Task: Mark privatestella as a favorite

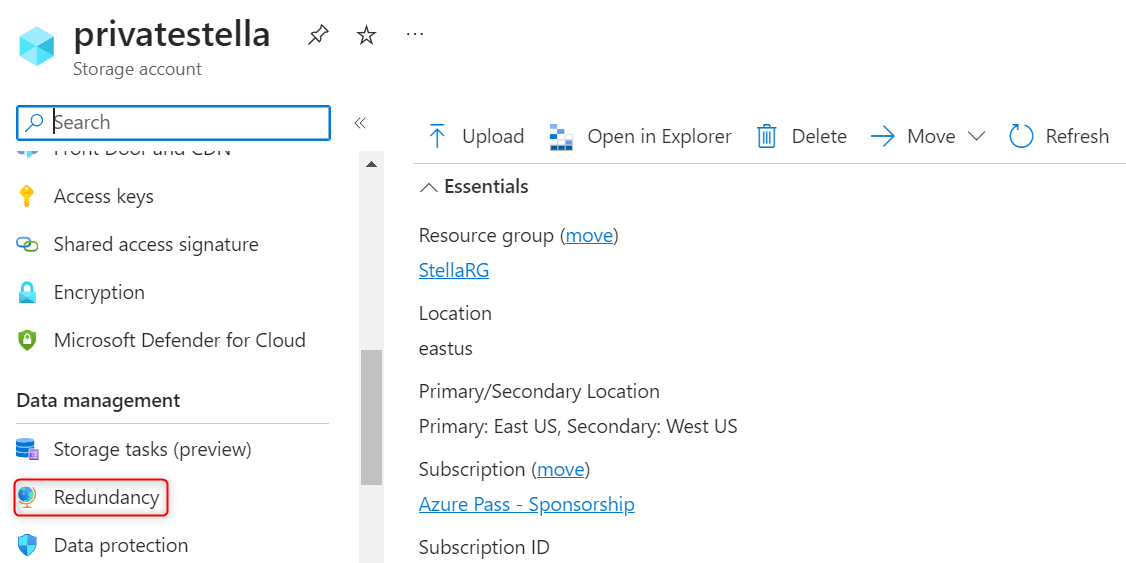Action: (x=367, y=36)
